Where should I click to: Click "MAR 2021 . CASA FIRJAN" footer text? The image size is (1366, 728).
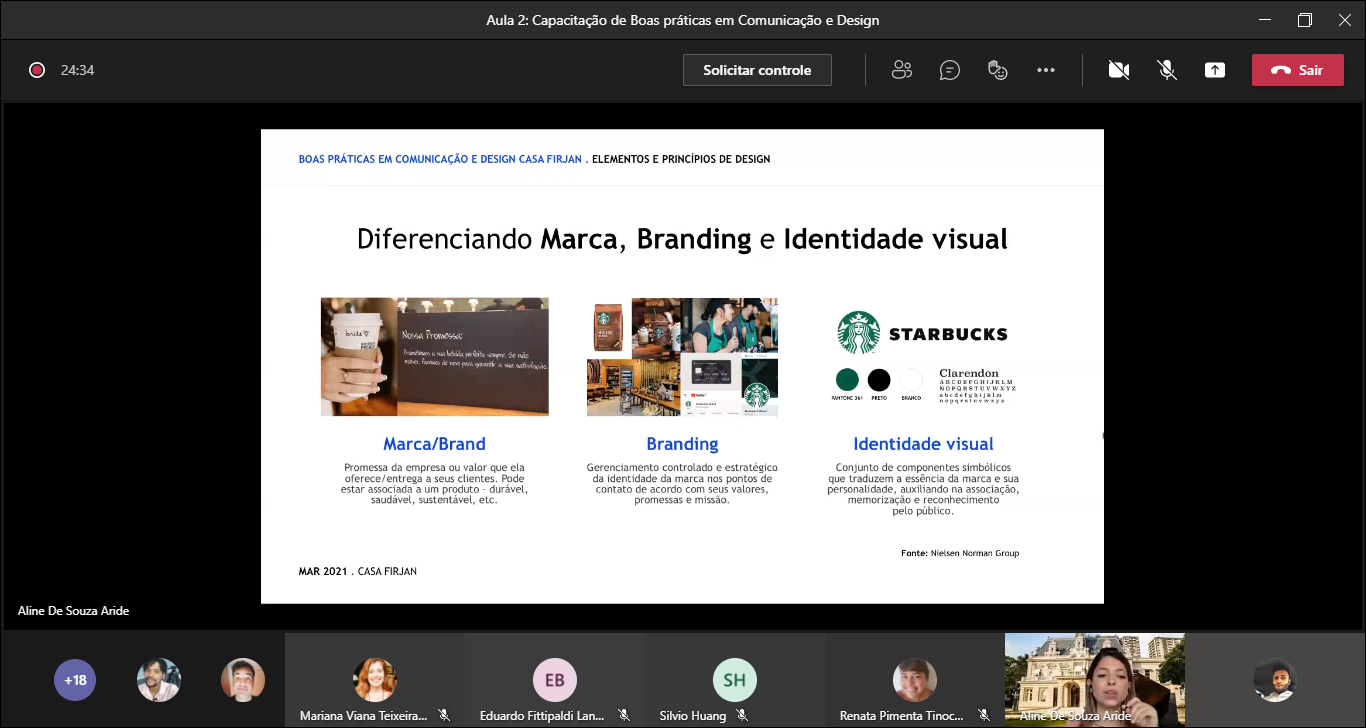pyautogui.click(x=357, y=571)
